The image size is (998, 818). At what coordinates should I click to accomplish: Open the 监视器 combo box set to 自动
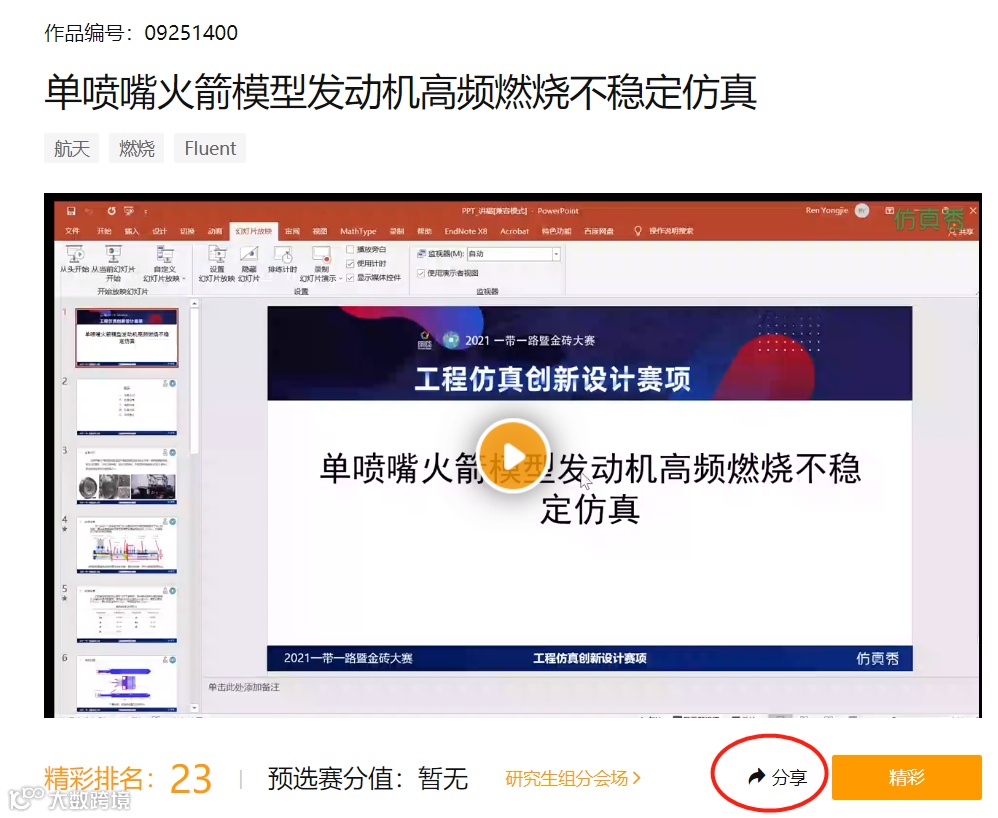pos(514,254)
